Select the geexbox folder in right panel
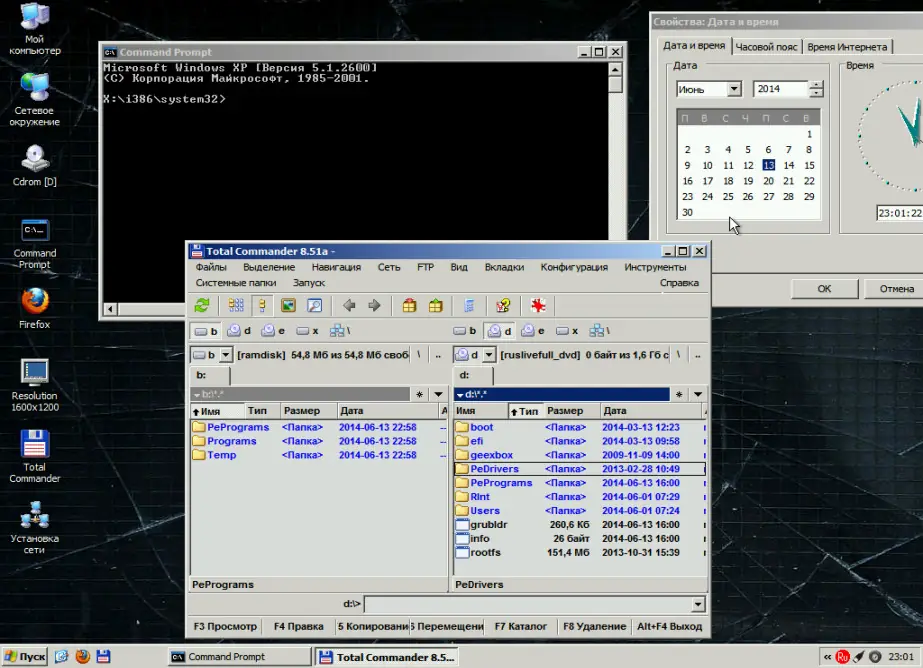Viewport: 923px width, 668px height. point(580,455)
